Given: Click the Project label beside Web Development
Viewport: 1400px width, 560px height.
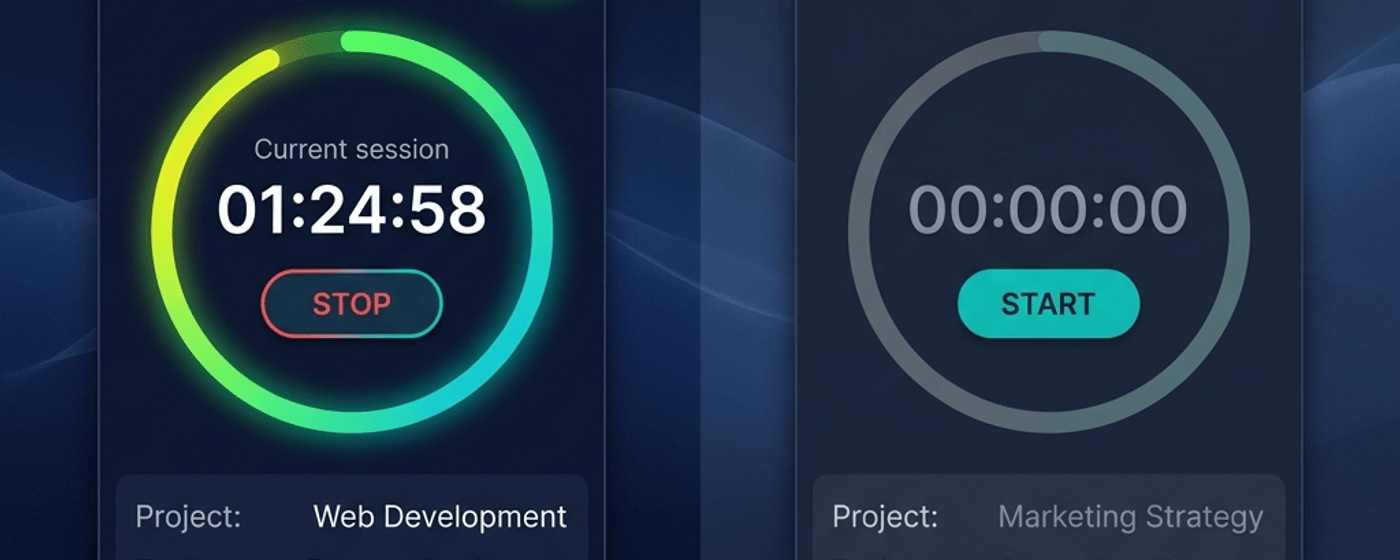Looking at the screenshot, I should pyautogui.click(x=188, y=517).
